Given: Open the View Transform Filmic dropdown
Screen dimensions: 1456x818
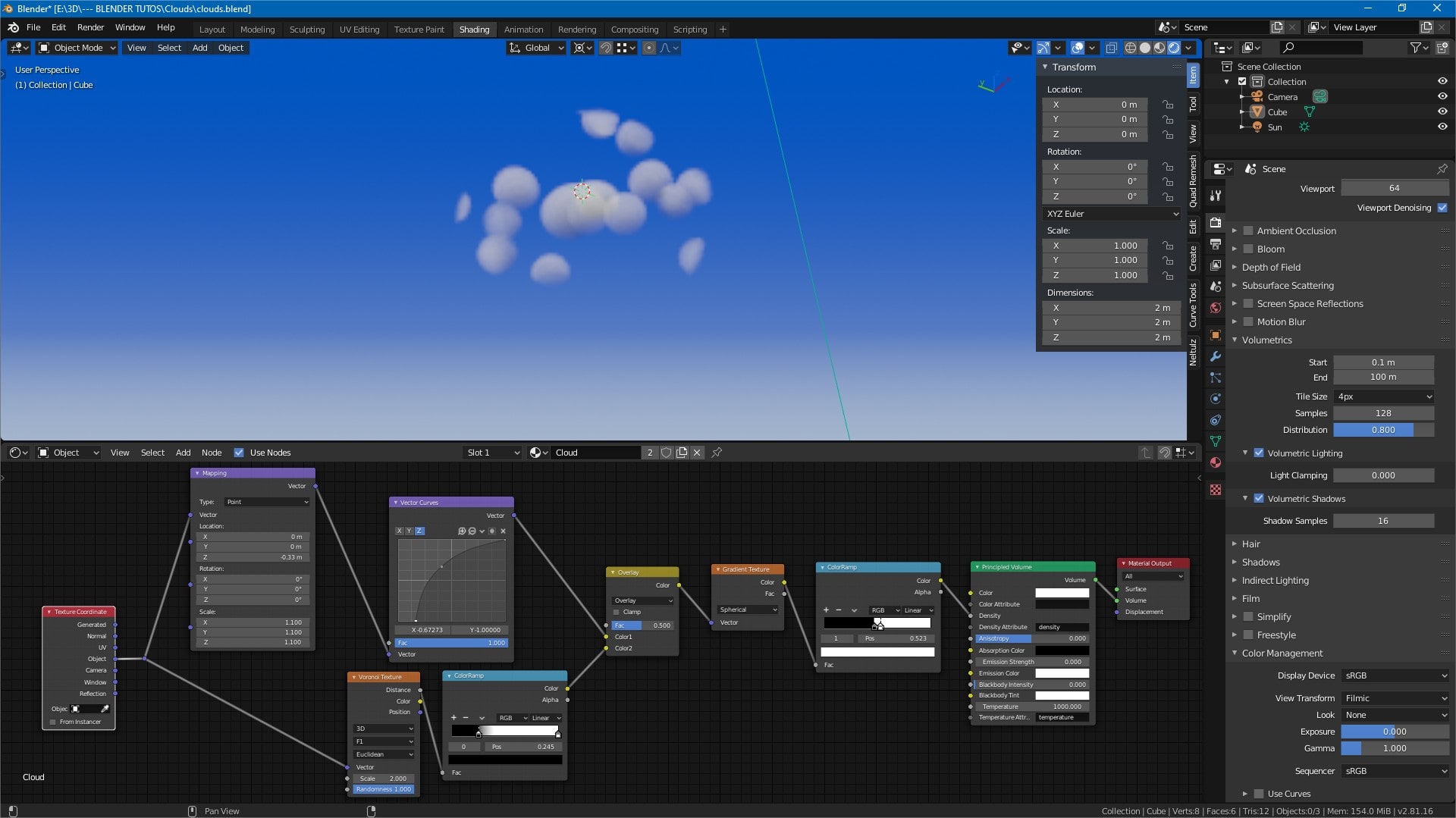Looking at the screenshot, I should (1395, 698).
